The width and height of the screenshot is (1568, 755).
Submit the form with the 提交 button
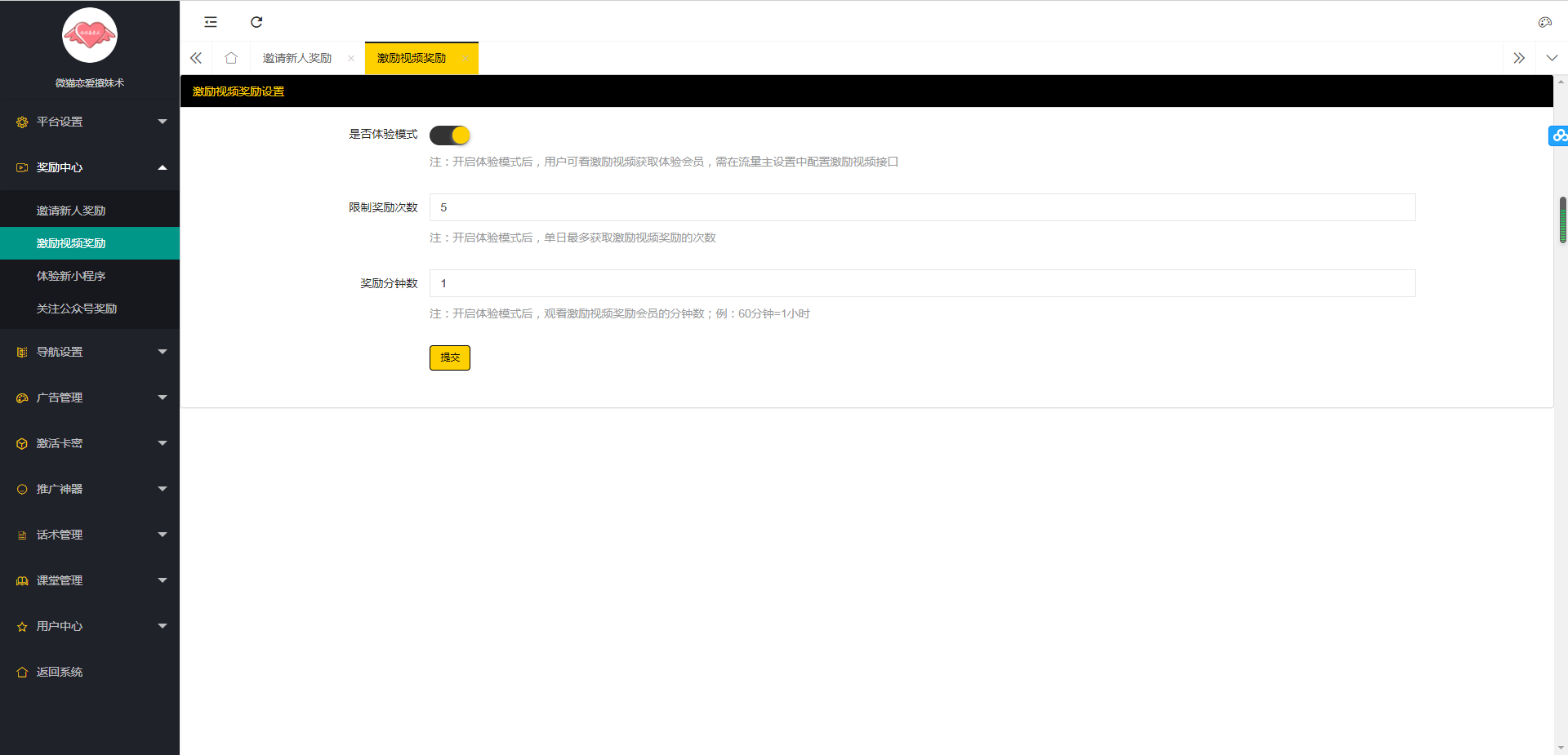click(450, 358)
